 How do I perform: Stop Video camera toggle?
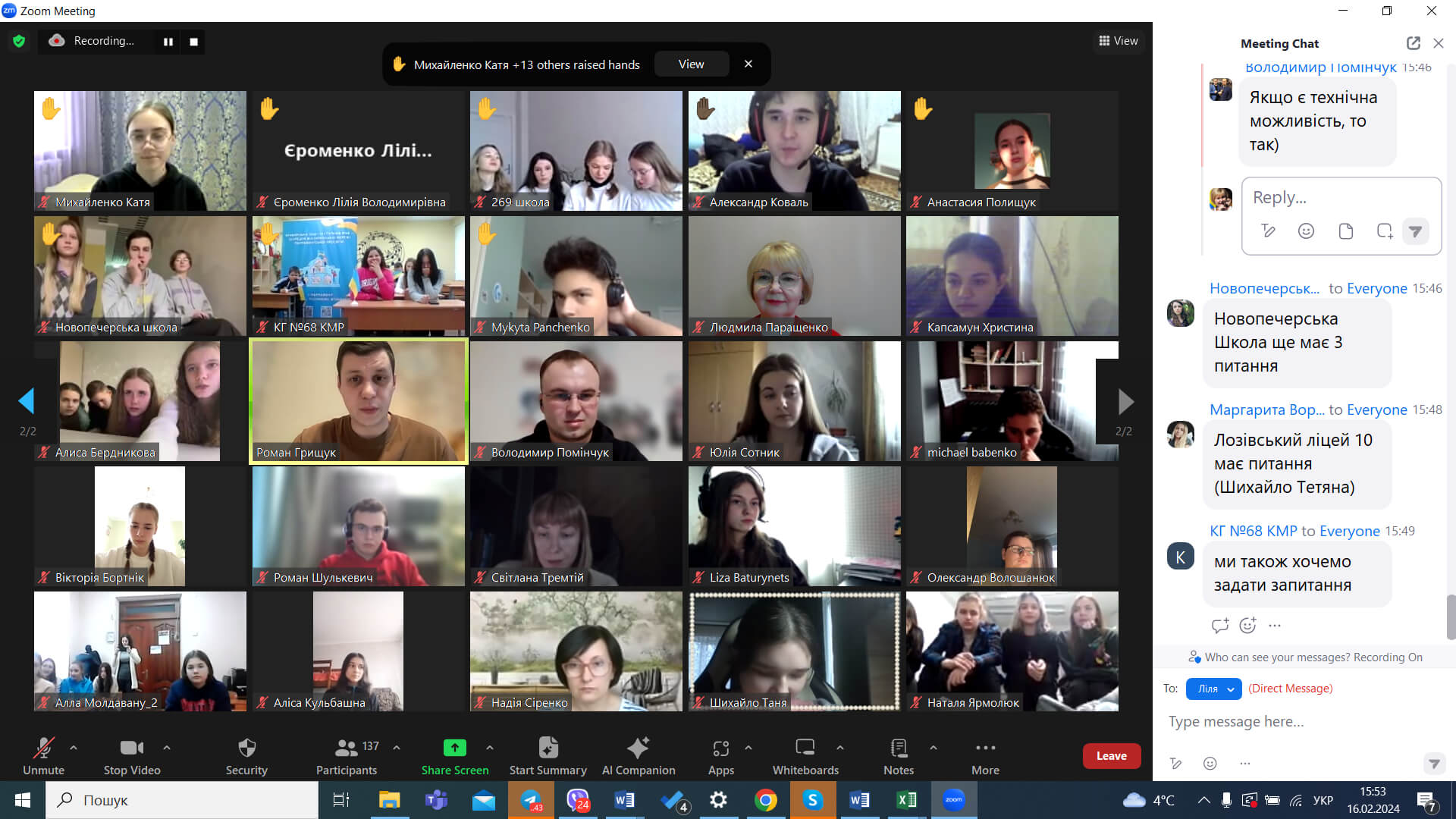(132, 748)
